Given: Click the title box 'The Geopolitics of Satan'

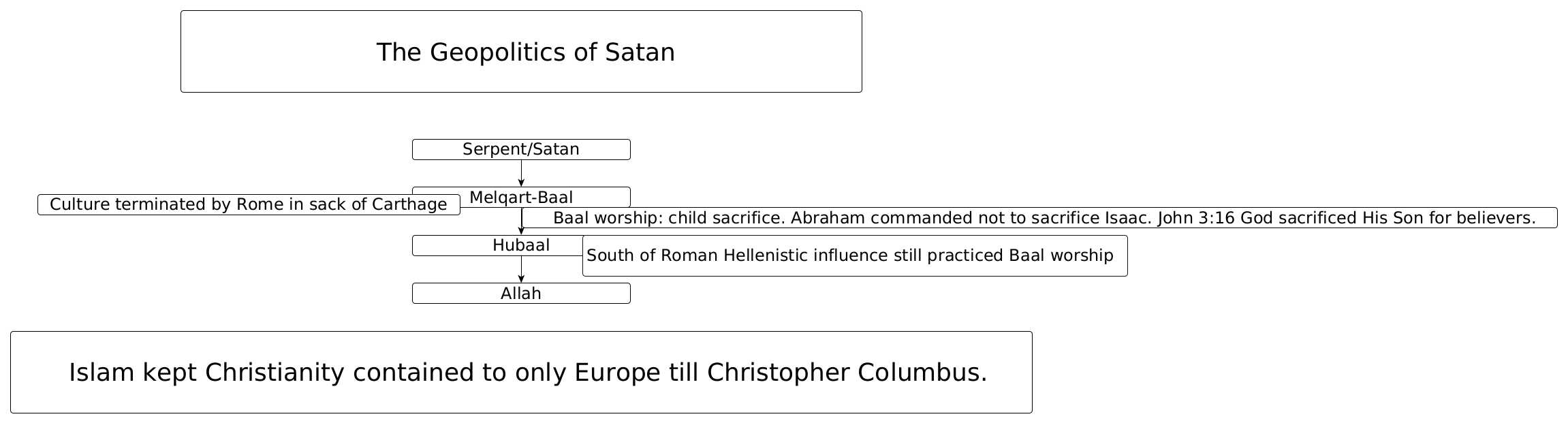Looking at the screenshot, I should click(524, 52).
